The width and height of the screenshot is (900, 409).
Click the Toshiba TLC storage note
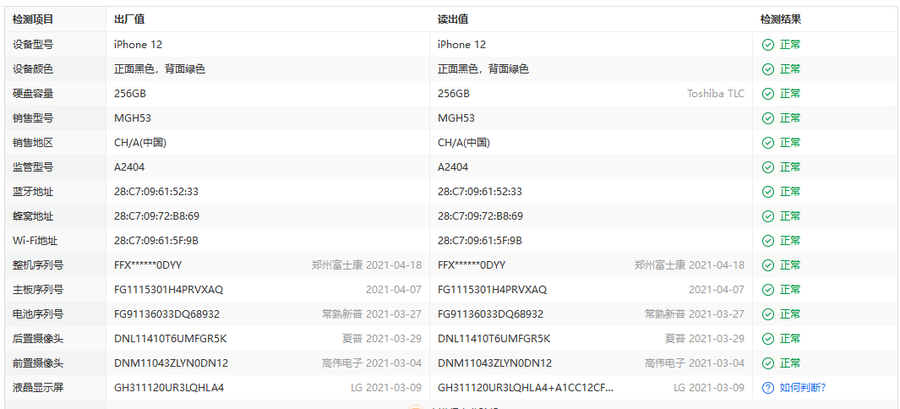(x=716, y=94)
